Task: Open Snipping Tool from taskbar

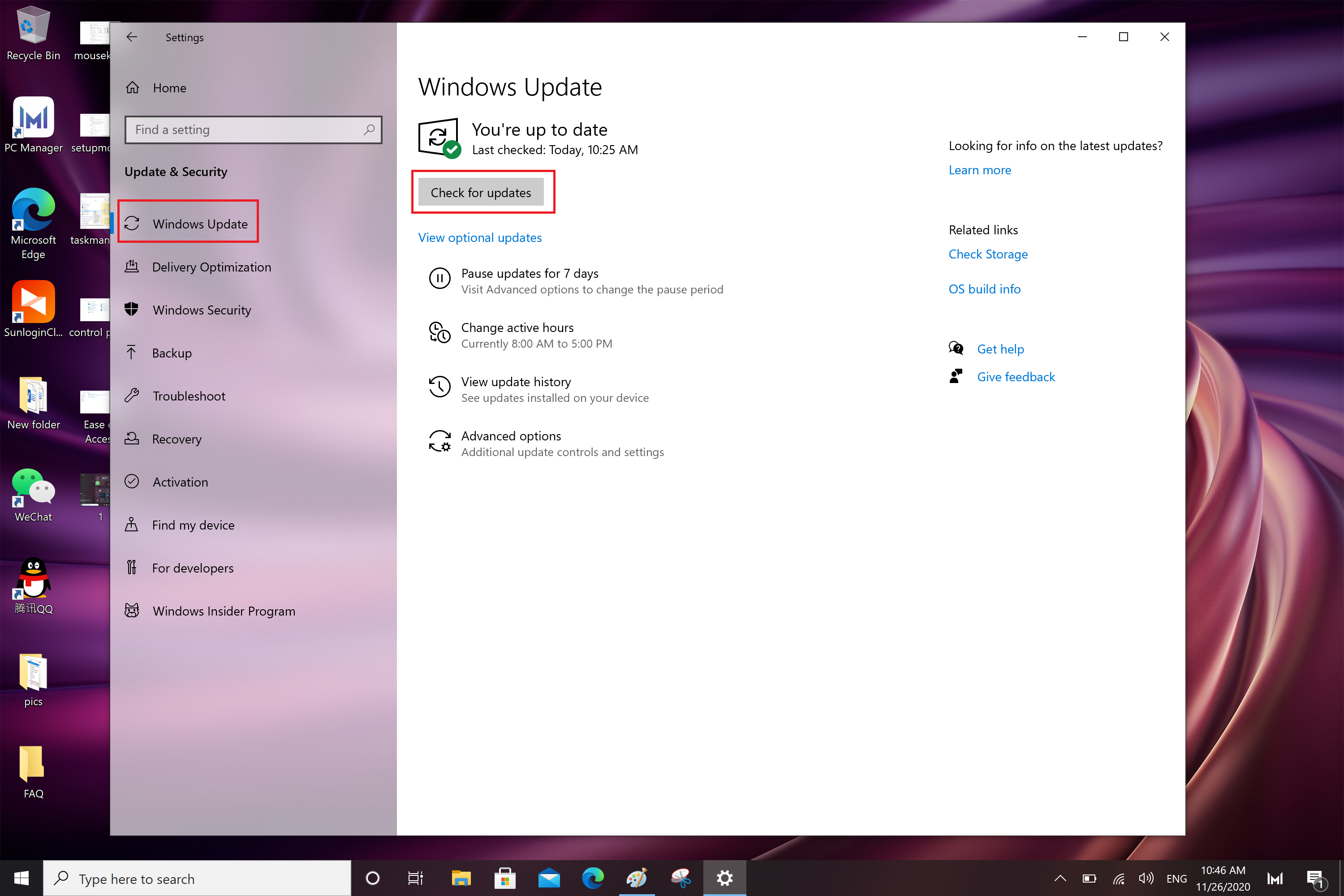Action: [x=681, y=878]
